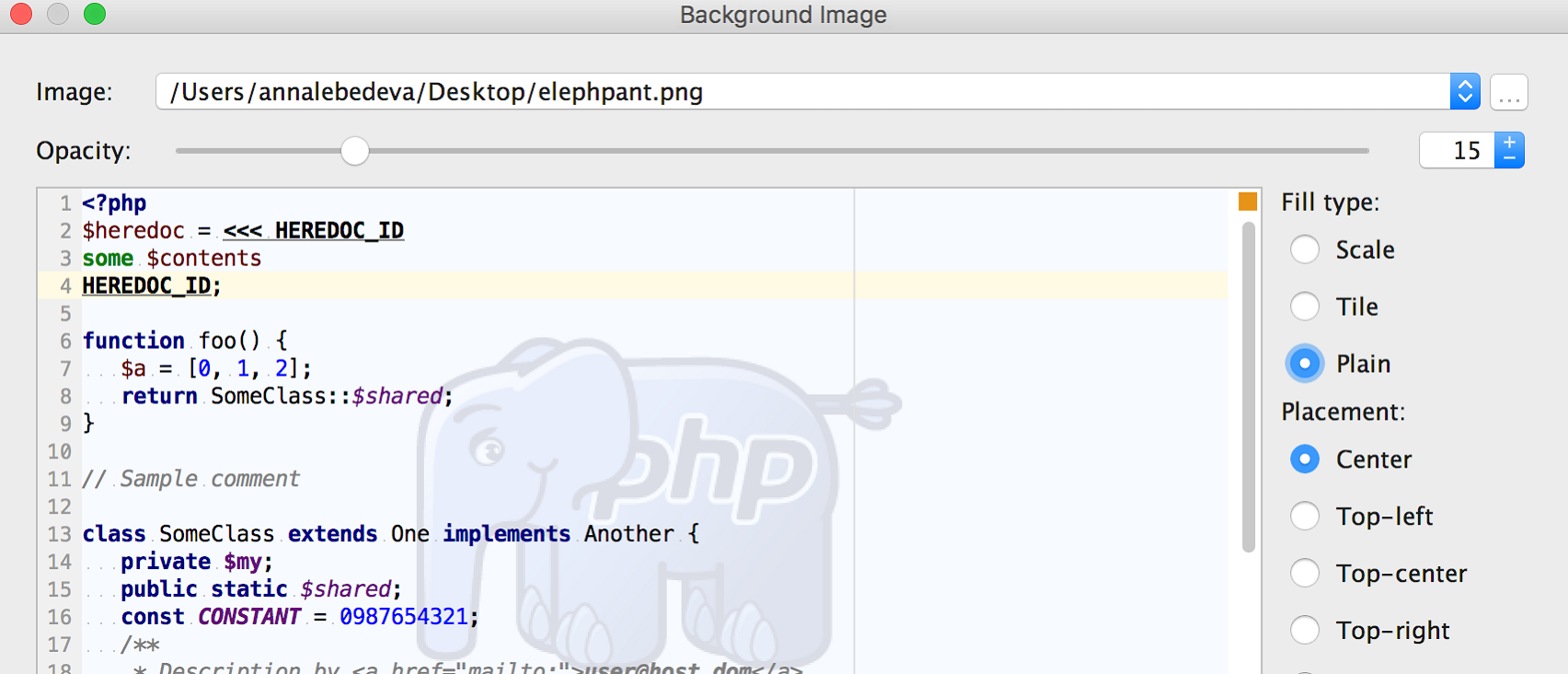Choose Center placement
1568x674 pixels.
1305,459
